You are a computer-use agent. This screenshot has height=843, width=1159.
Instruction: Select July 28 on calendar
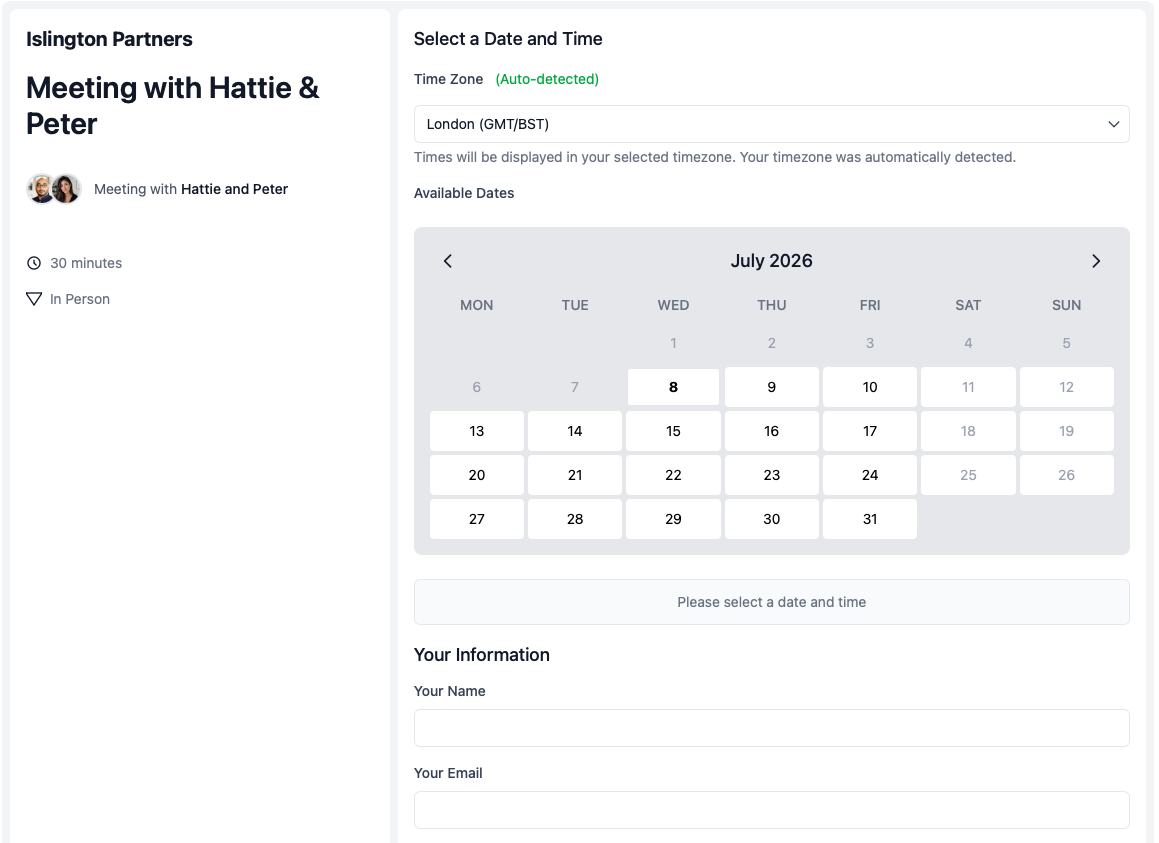click(575, 519)
